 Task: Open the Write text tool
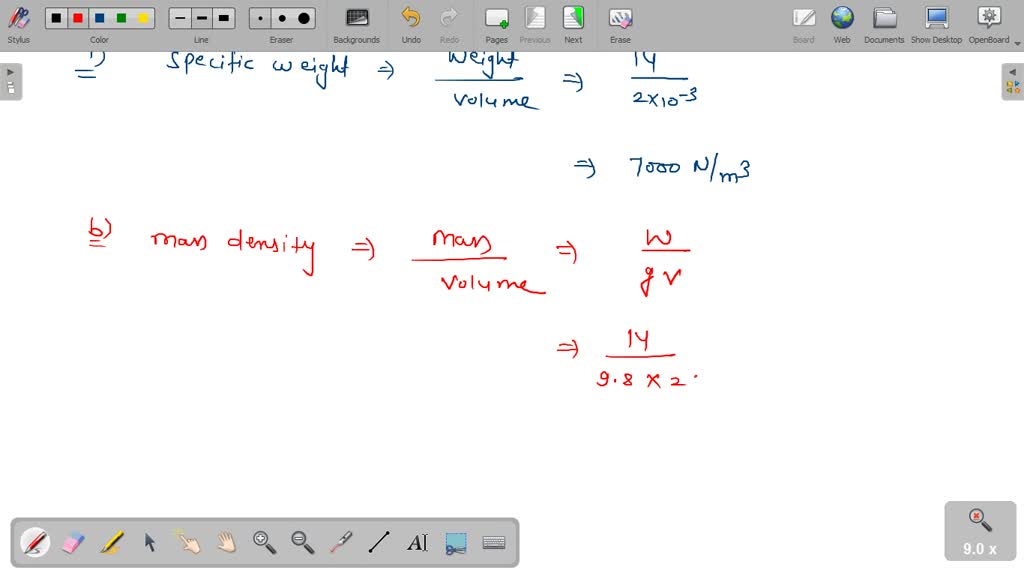point(417,543)
